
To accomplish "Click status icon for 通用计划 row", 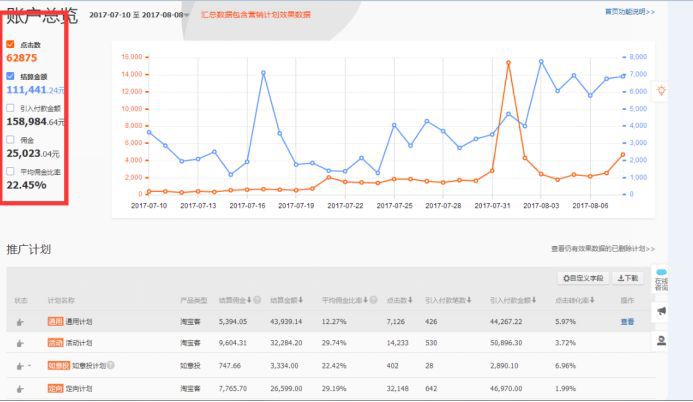I will coord(19,322).
